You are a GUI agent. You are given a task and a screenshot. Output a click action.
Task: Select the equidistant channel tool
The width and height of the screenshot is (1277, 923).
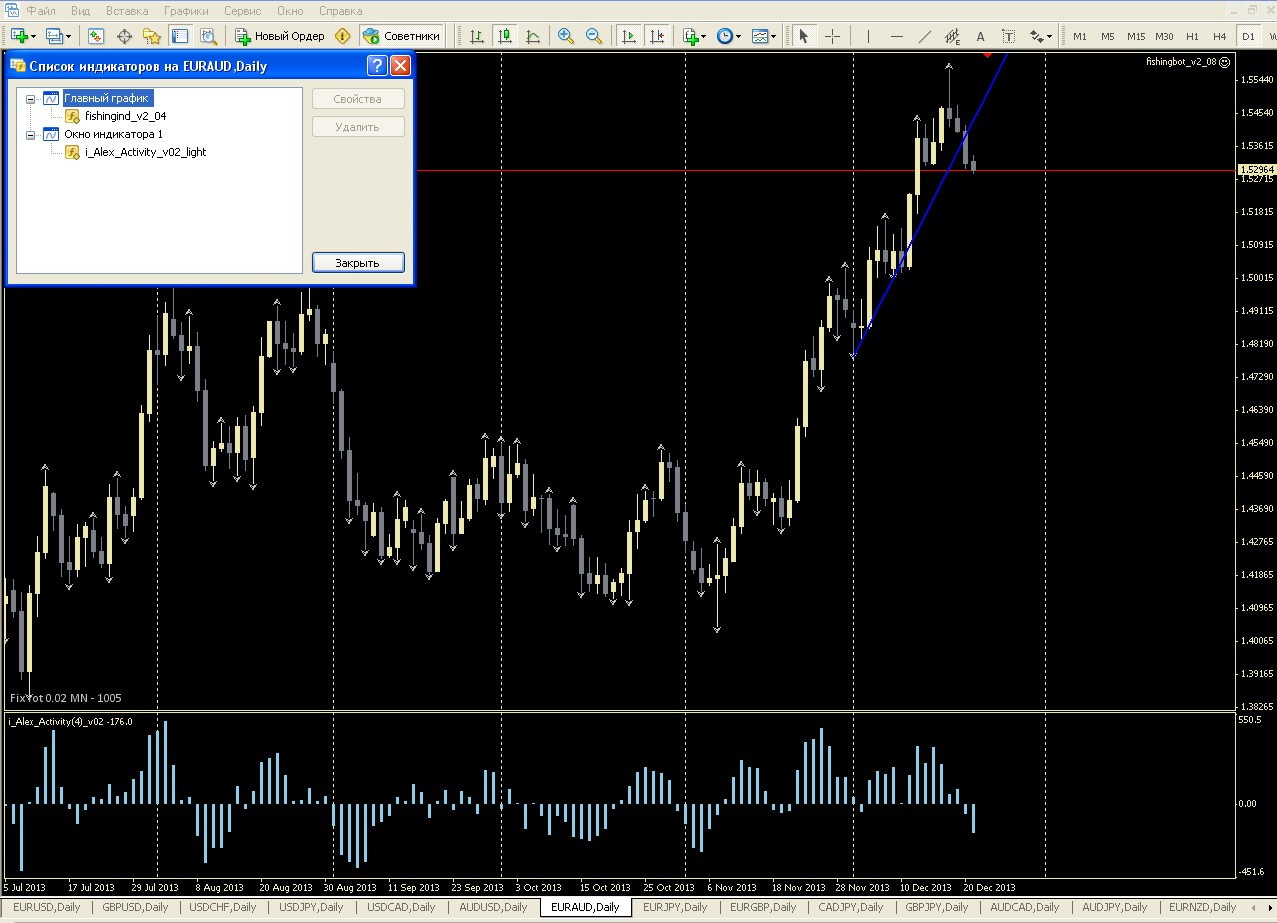pyautogui.click(x=953, y=36)
